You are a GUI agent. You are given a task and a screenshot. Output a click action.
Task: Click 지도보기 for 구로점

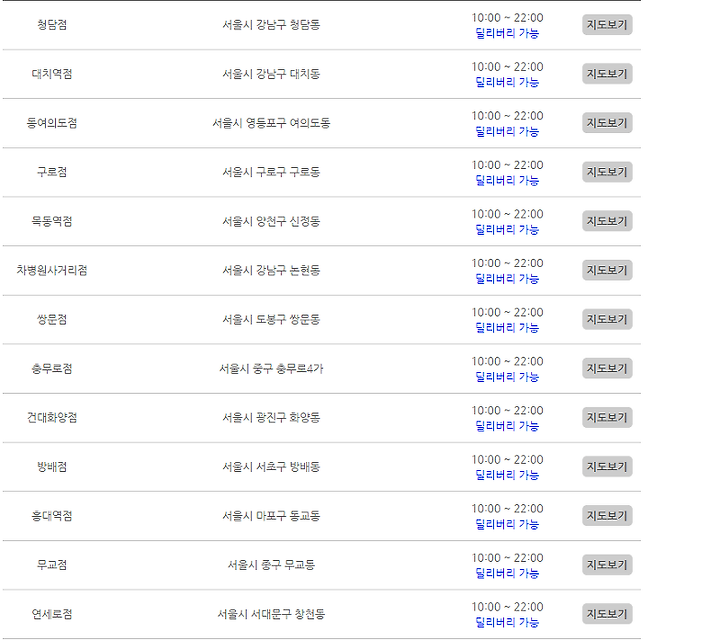(607, 172)
